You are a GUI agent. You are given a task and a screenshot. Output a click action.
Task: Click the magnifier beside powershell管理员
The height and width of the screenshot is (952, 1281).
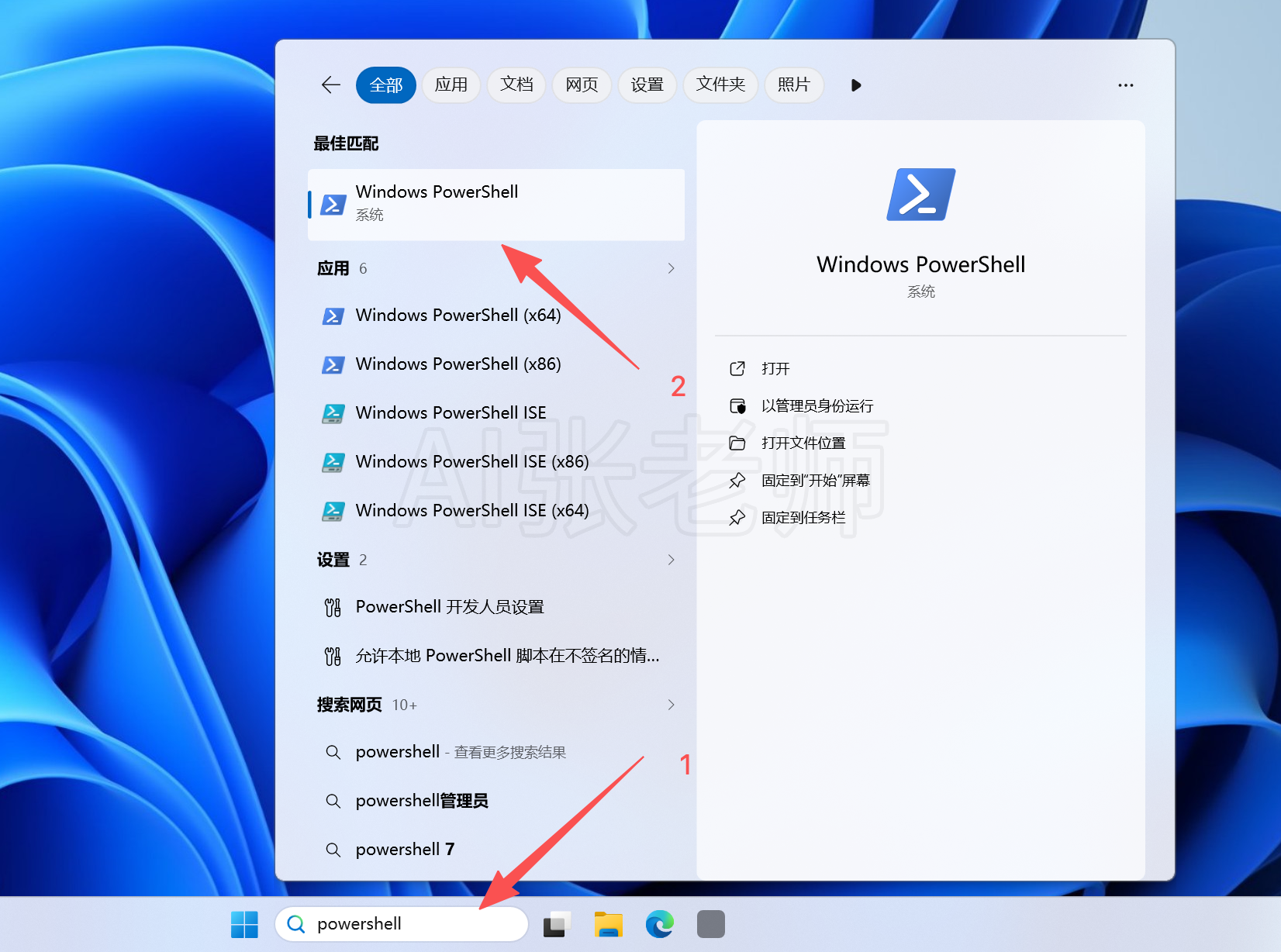[333, 802]
